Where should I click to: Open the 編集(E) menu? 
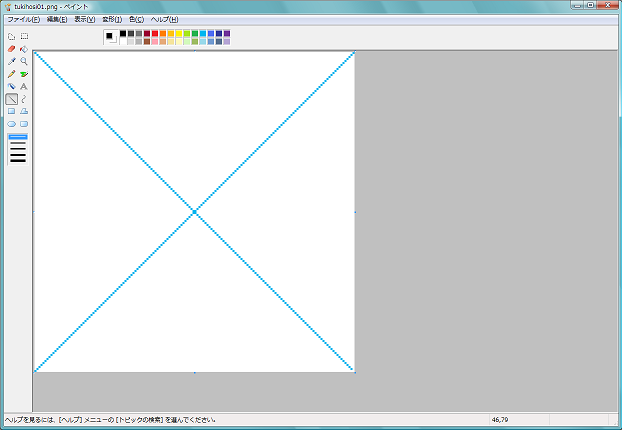[57, 19]
